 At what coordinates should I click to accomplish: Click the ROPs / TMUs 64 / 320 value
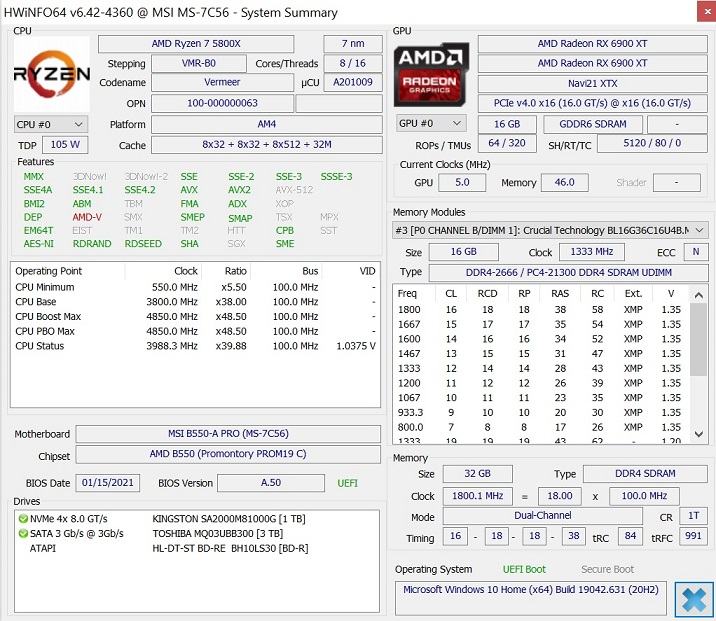(x=507, y=143)
